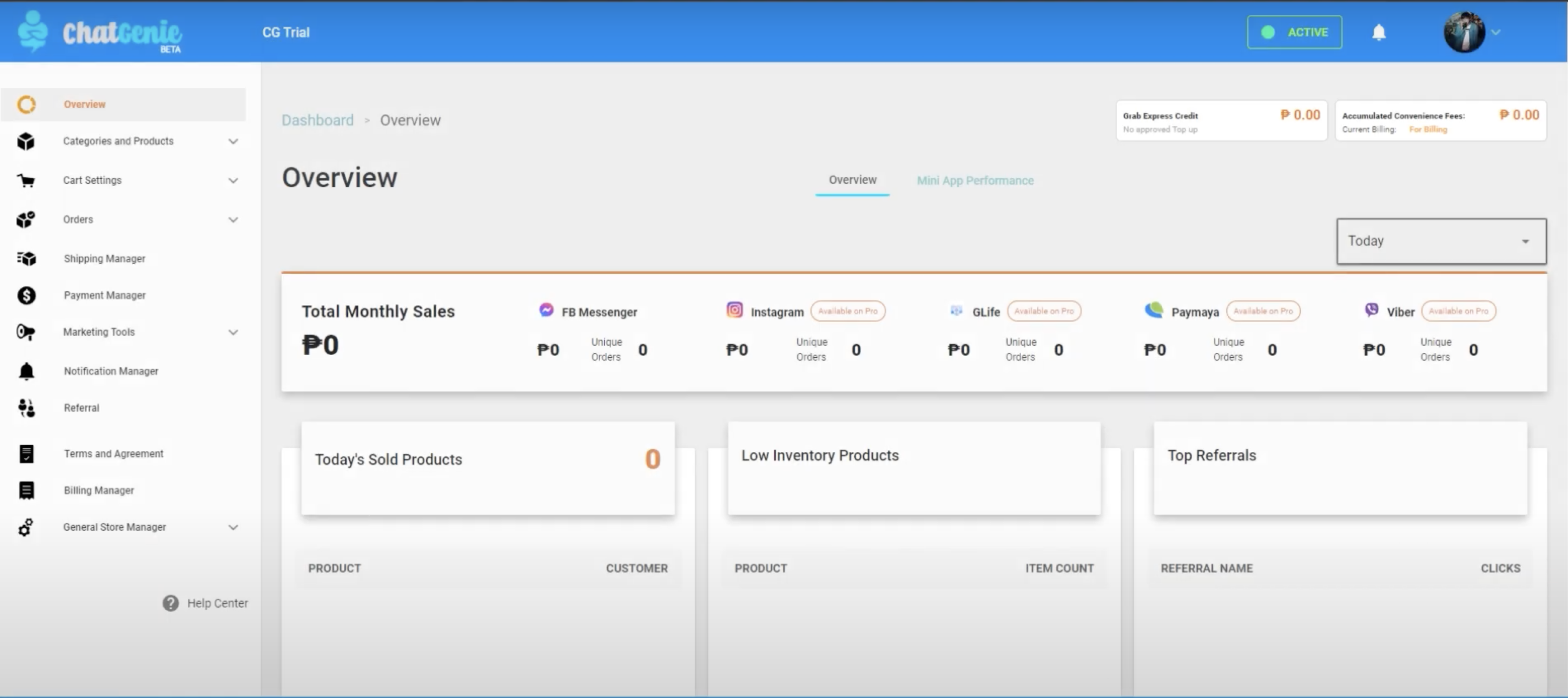Toggle the ACTIVE store status button
This screenshot has height=698, width=1568.
(x=1294, y=32)
